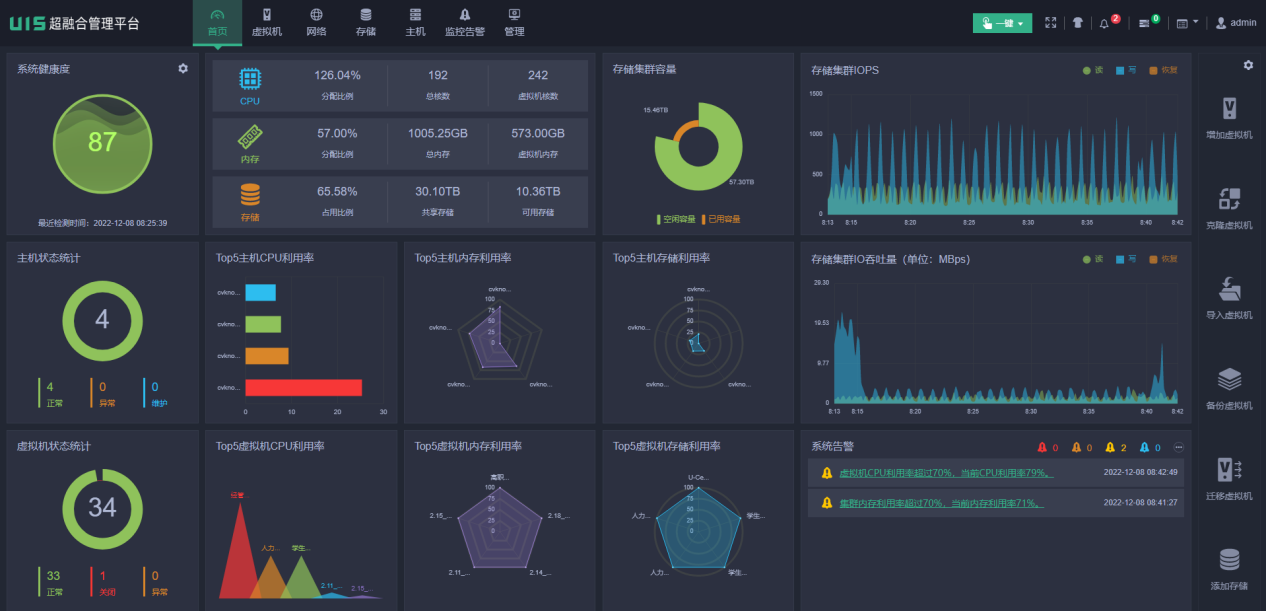Viewport: 1266px width, 611px height.
Task: Expand the system alarm more-options ellipsis
Action: [x=1178, y=447]
